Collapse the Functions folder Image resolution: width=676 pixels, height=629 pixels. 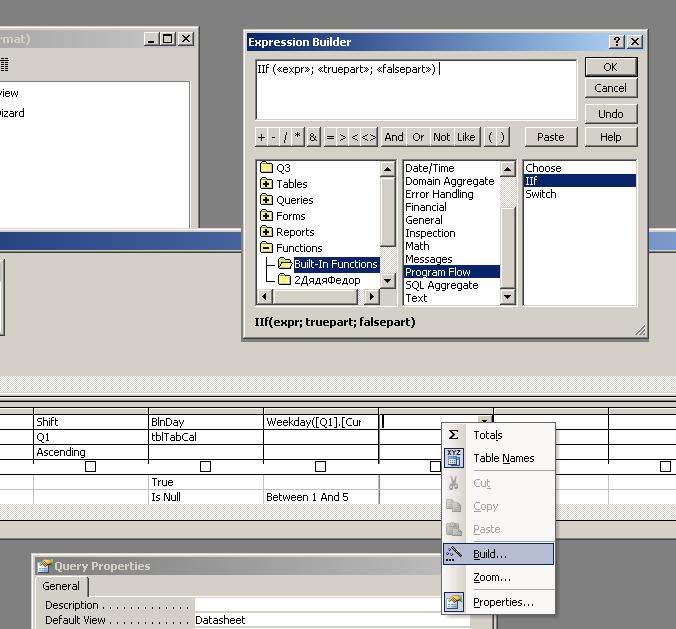coord(266,247)
